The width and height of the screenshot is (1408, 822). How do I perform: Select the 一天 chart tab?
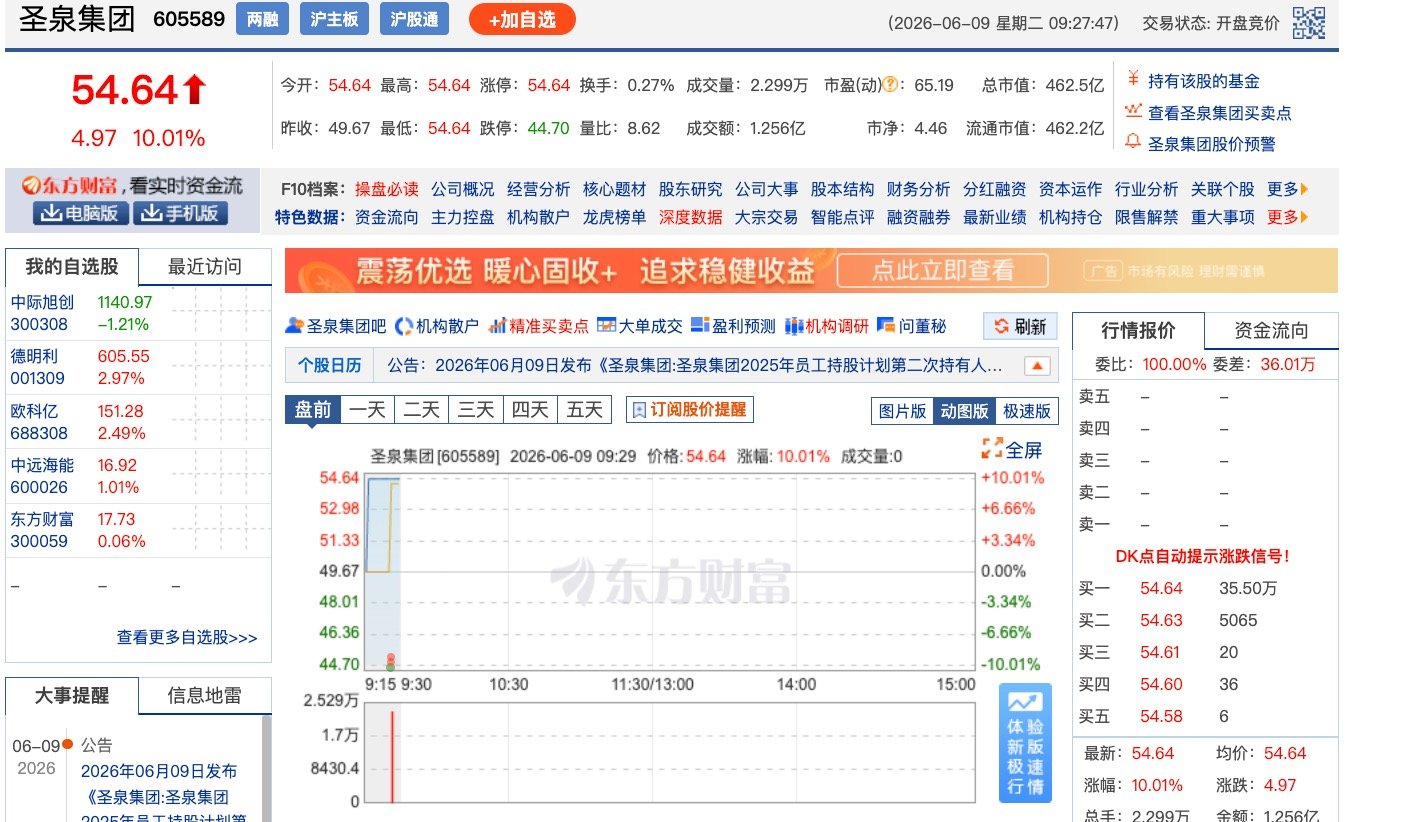368,410
